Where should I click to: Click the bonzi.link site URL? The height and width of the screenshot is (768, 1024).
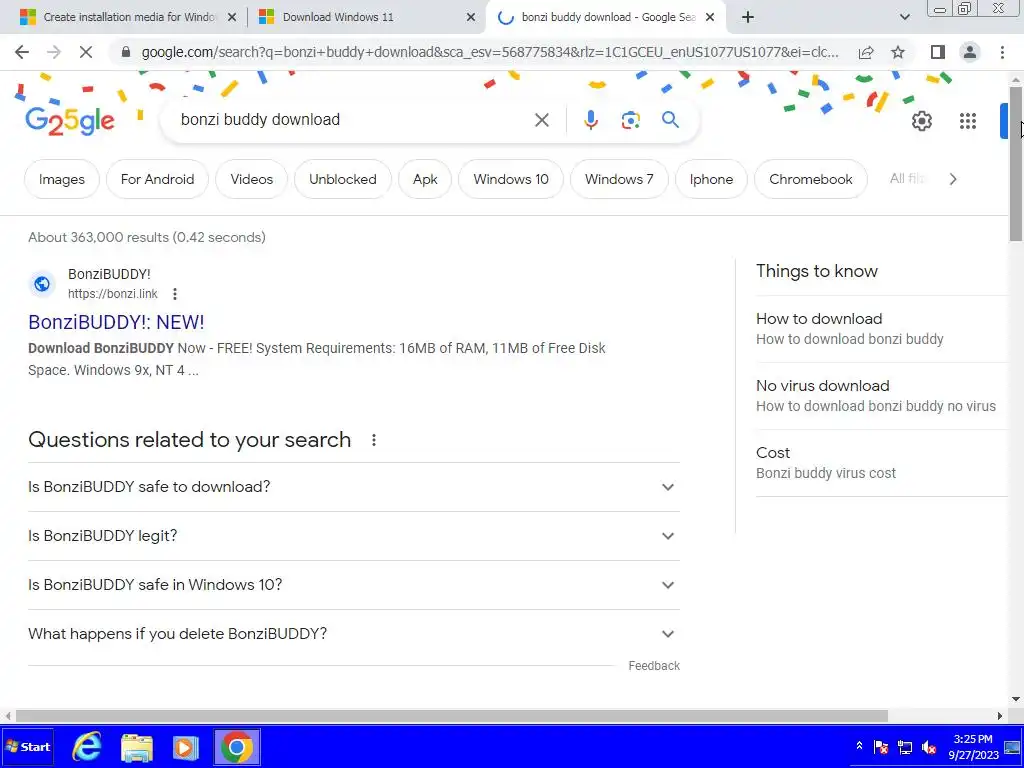pyautogui.click(x=112, y=294)
